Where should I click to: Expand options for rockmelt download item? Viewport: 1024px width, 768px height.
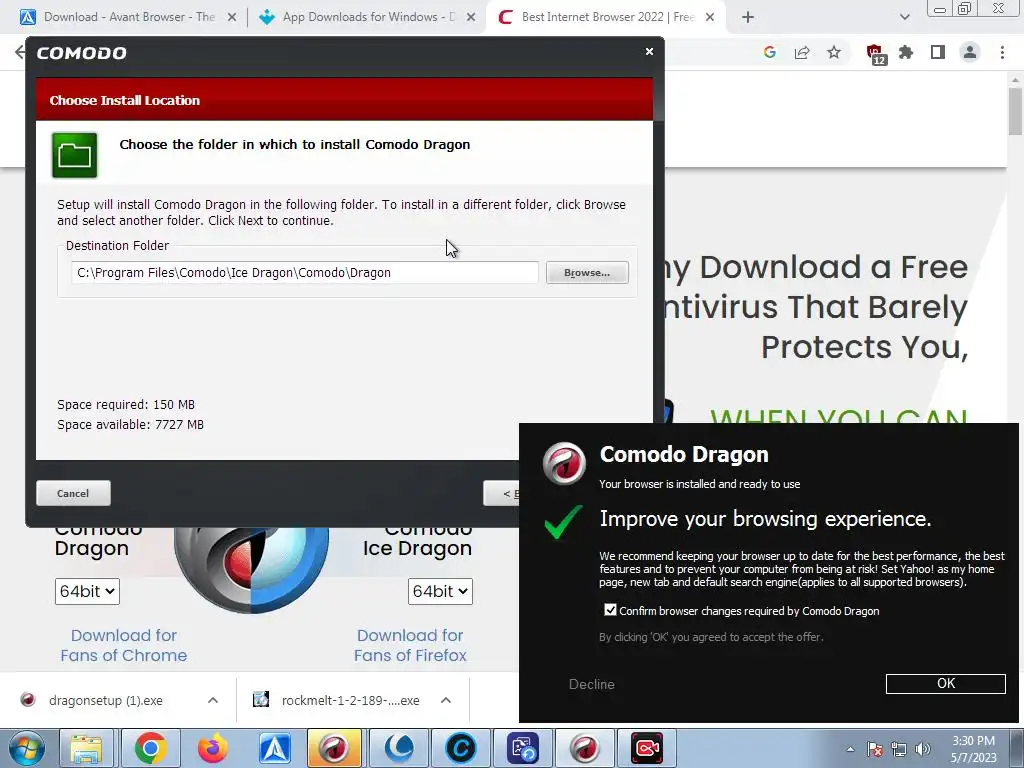tap(446, 700)
